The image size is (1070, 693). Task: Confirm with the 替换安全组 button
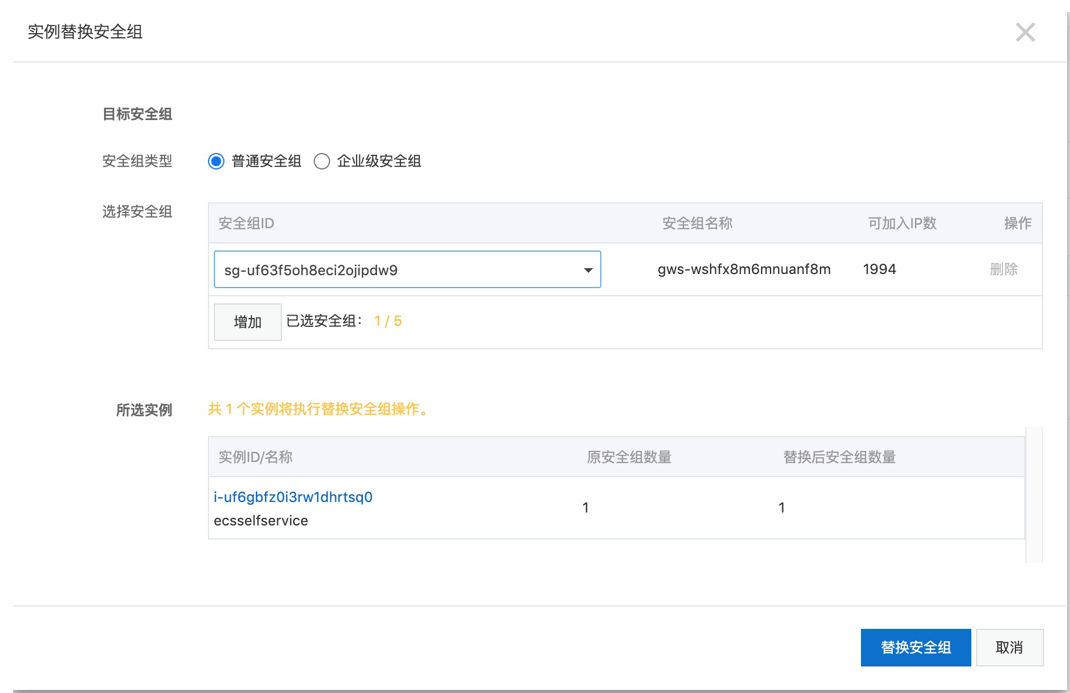tap(915, 647)
